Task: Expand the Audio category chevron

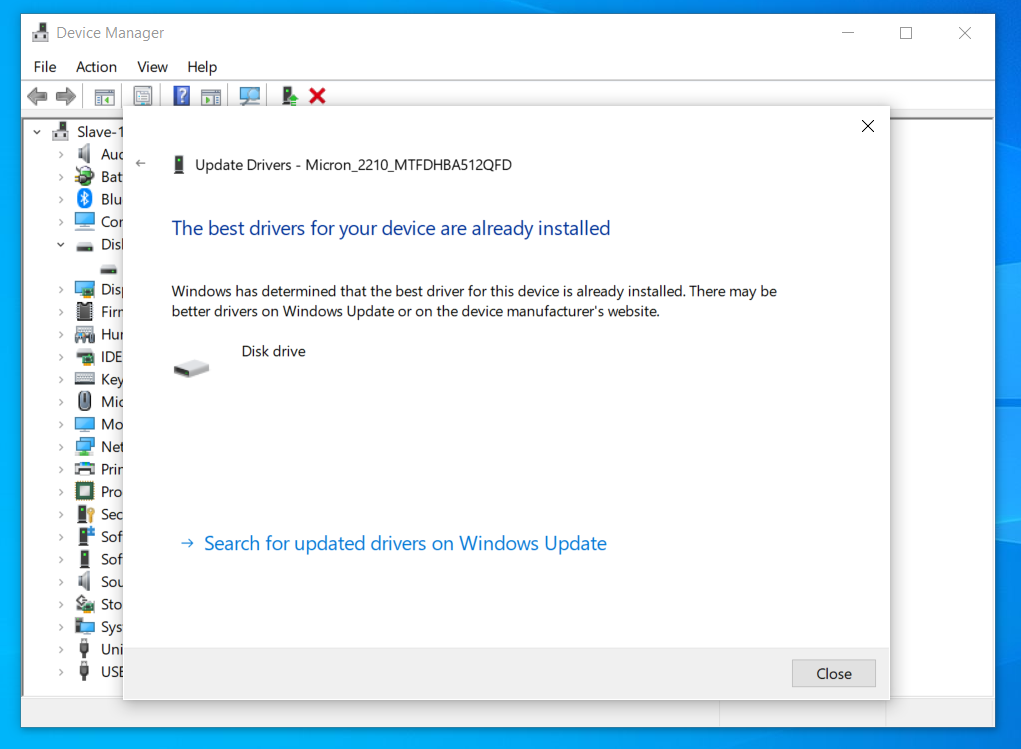Action: point(61,154)
